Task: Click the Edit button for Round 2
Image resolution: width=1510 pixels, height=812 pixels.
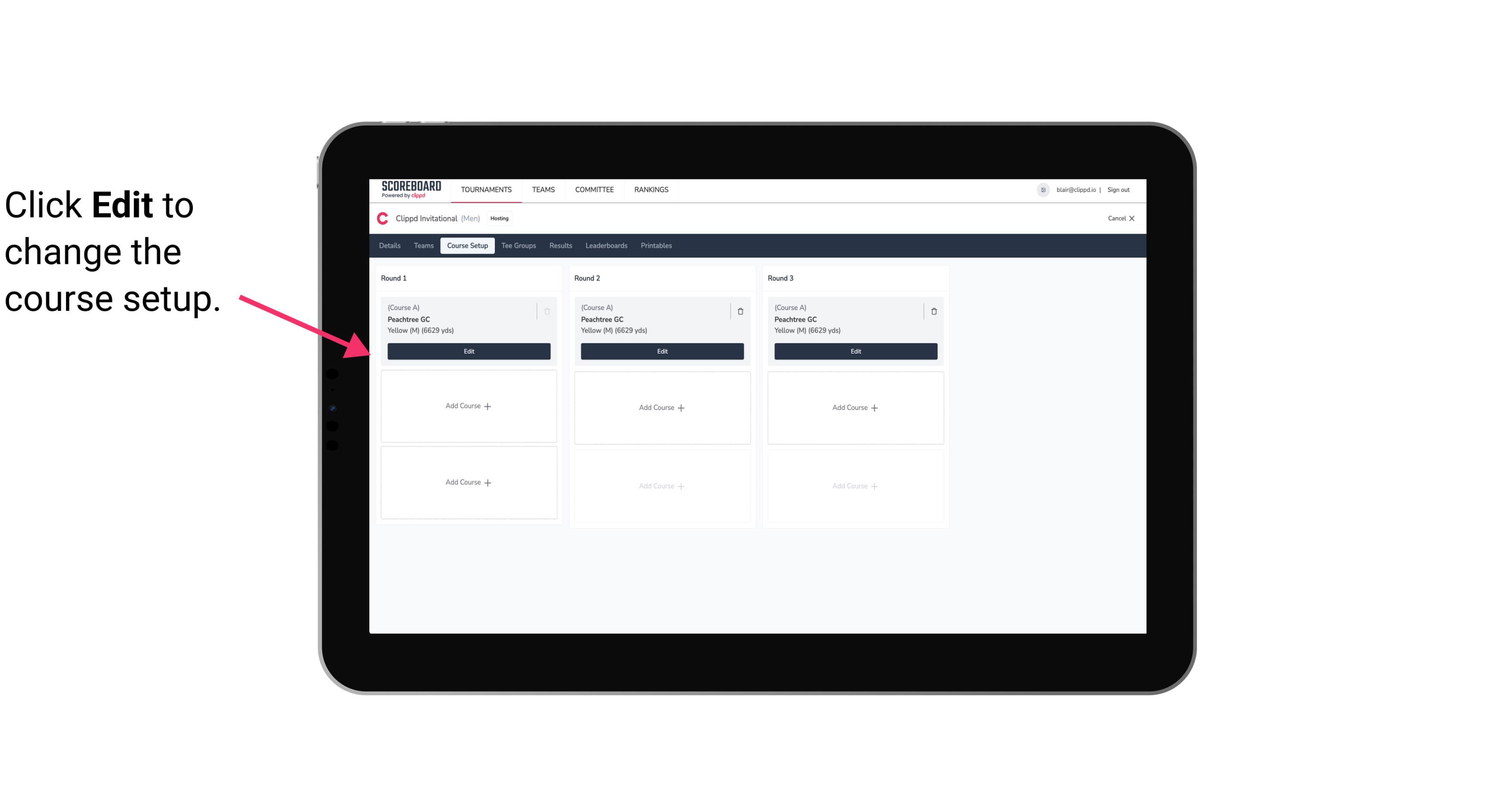Action: coord(662,350)
